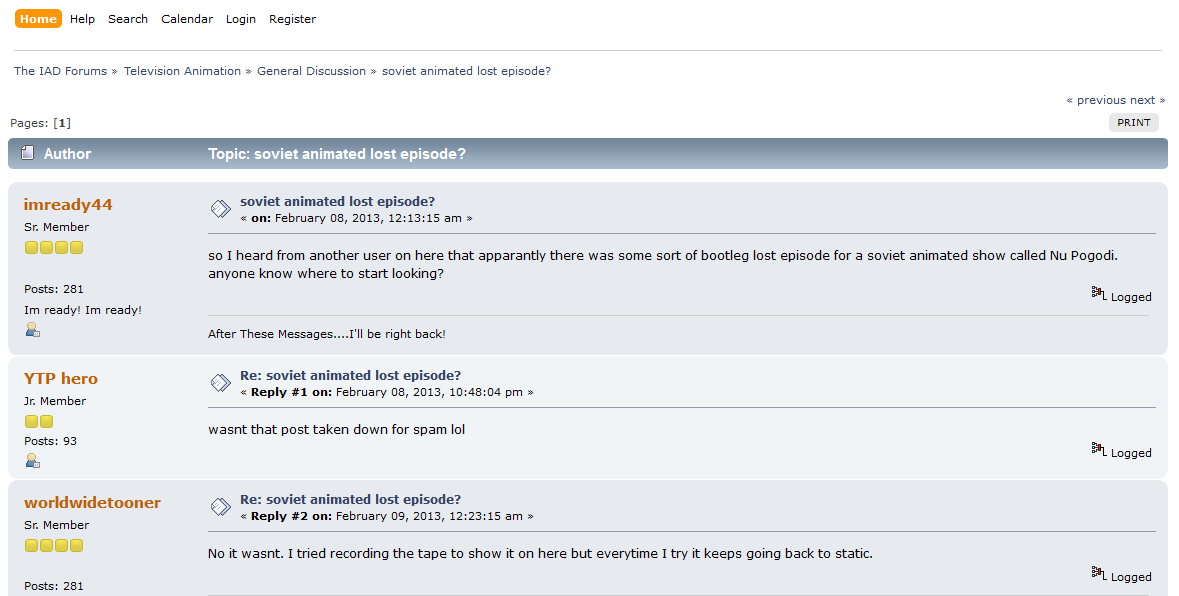The image size is (1179, 596).
Task: Go to the General Discussion breadcrumb
Action: pos(311,71)
